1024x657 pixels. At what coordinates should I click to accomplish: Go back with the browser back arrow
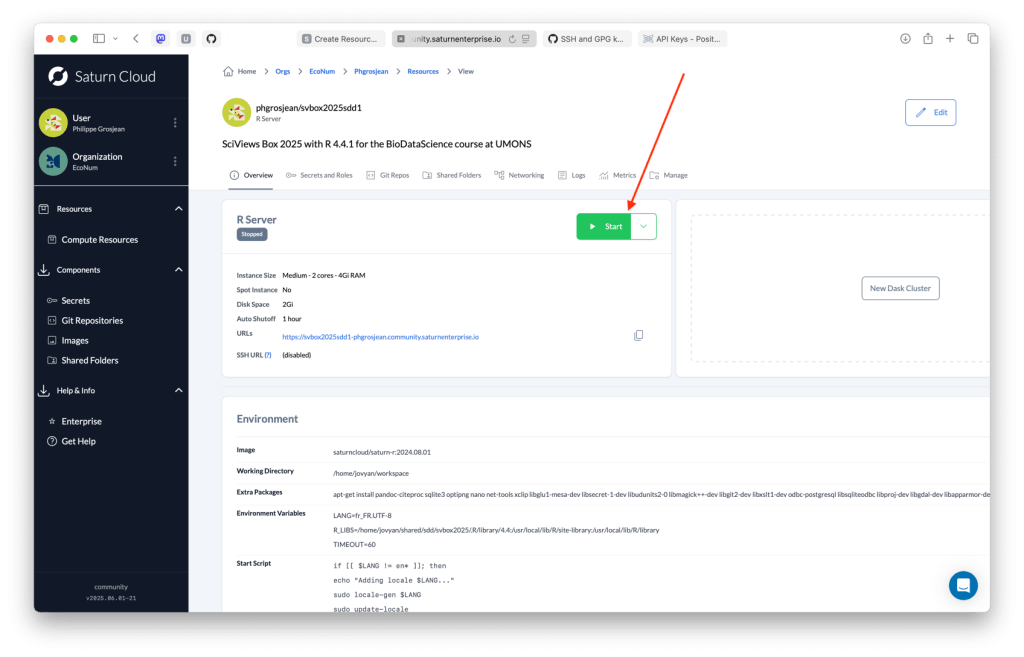point(136,39)
